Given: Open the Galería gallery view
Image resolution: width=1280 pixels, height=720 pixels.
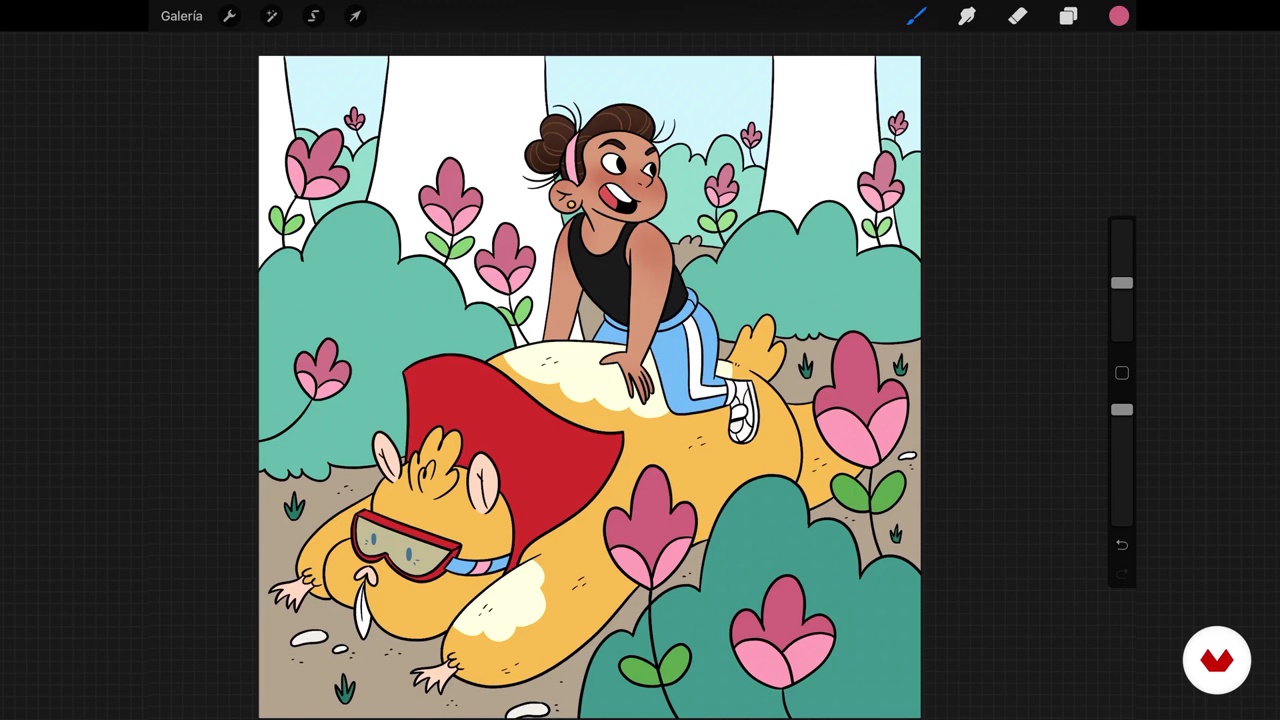Looking at the screenshot, I should point(181,16).
